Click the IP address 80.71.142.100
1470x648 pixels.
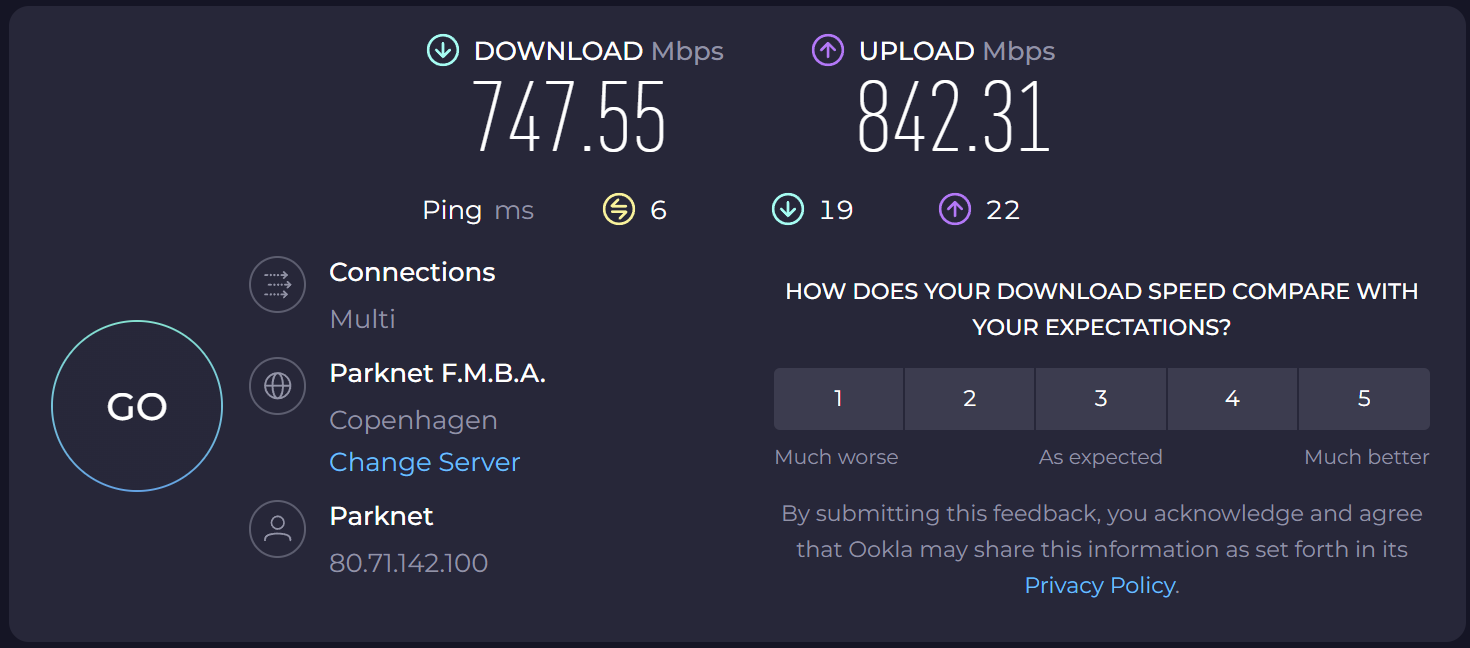click(408, 563)
